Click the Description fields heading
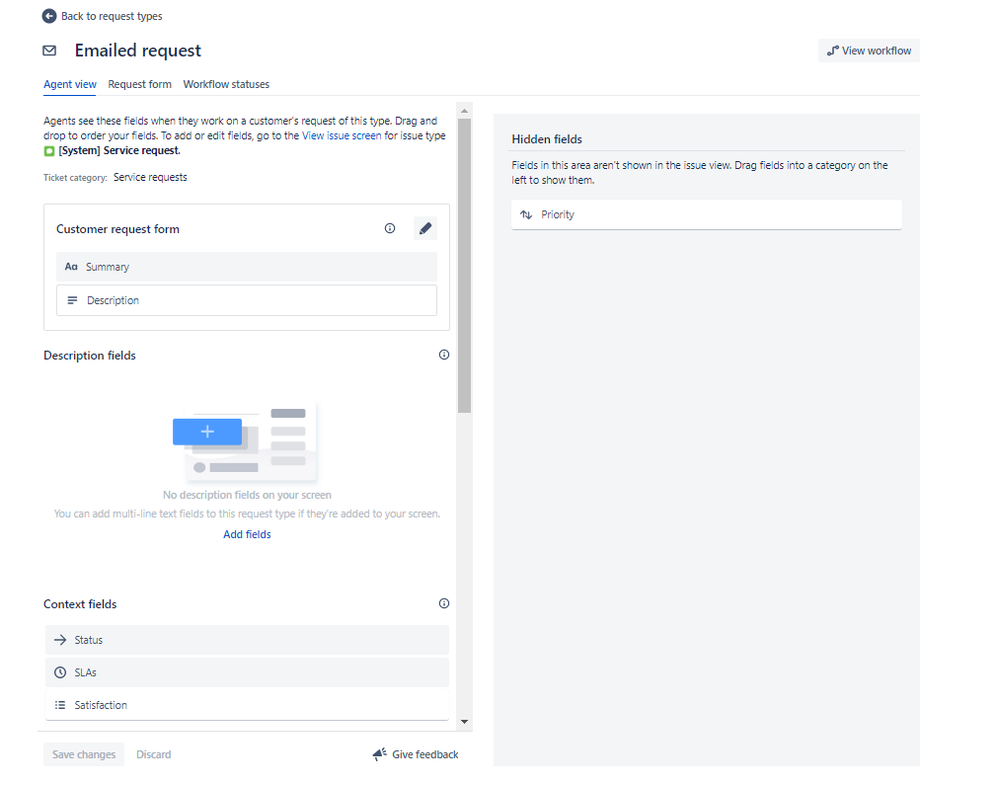 90,355
